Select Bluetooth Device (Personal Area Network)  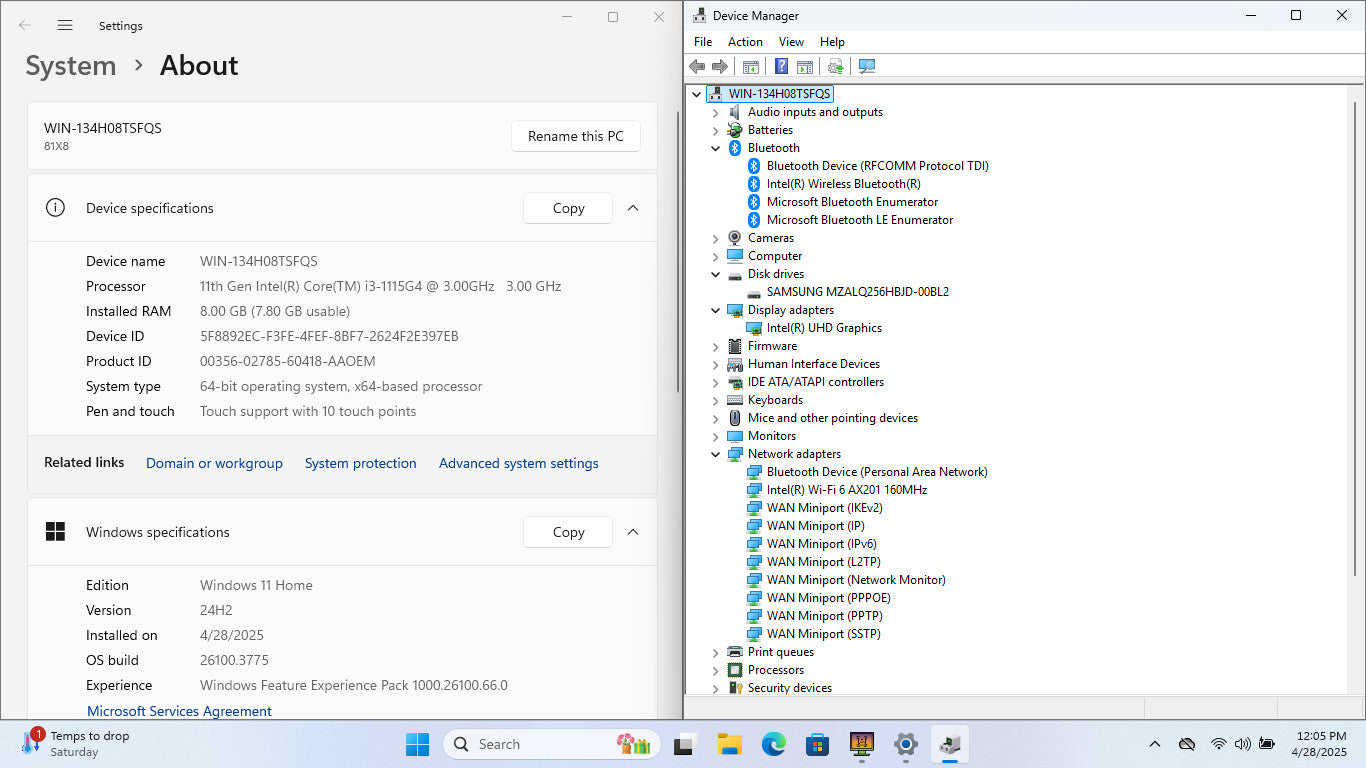pos(876,472)
